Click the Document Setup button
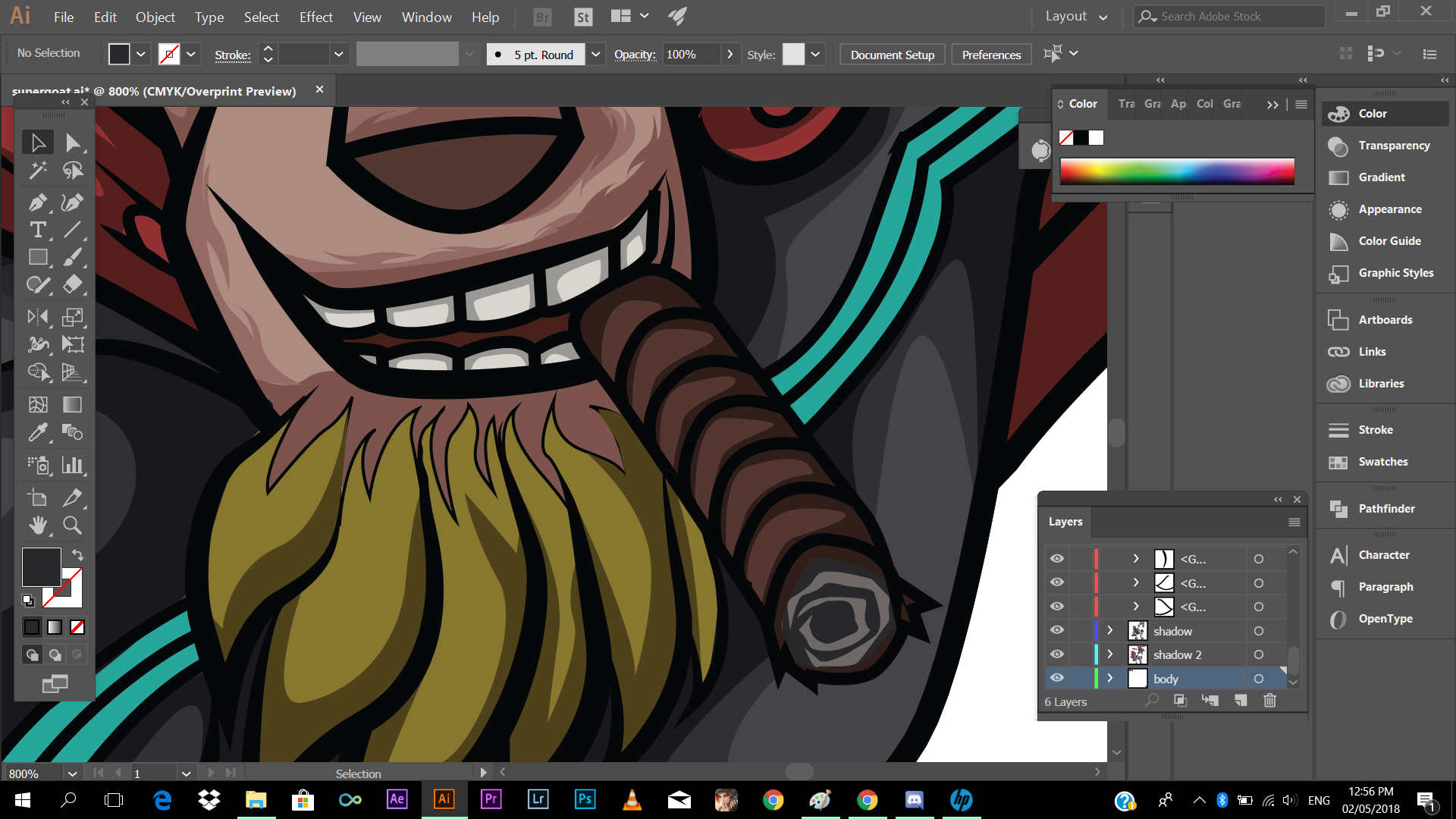 coord(892,55)
